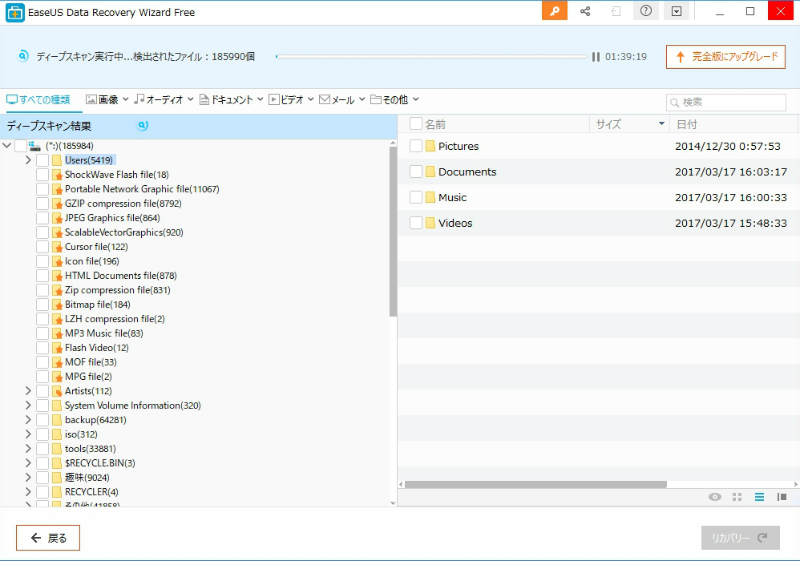The width and height of the screenshot is (800, 561).
Task: Click the share icon in title bar
Action: point(585,11)
